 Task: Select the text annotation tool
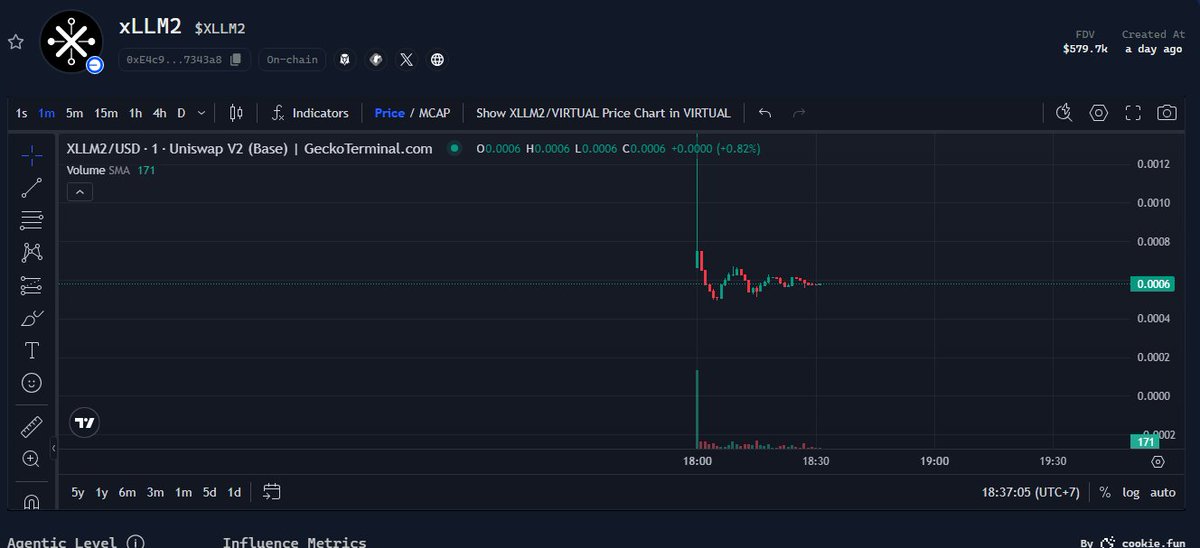[31, 350]
